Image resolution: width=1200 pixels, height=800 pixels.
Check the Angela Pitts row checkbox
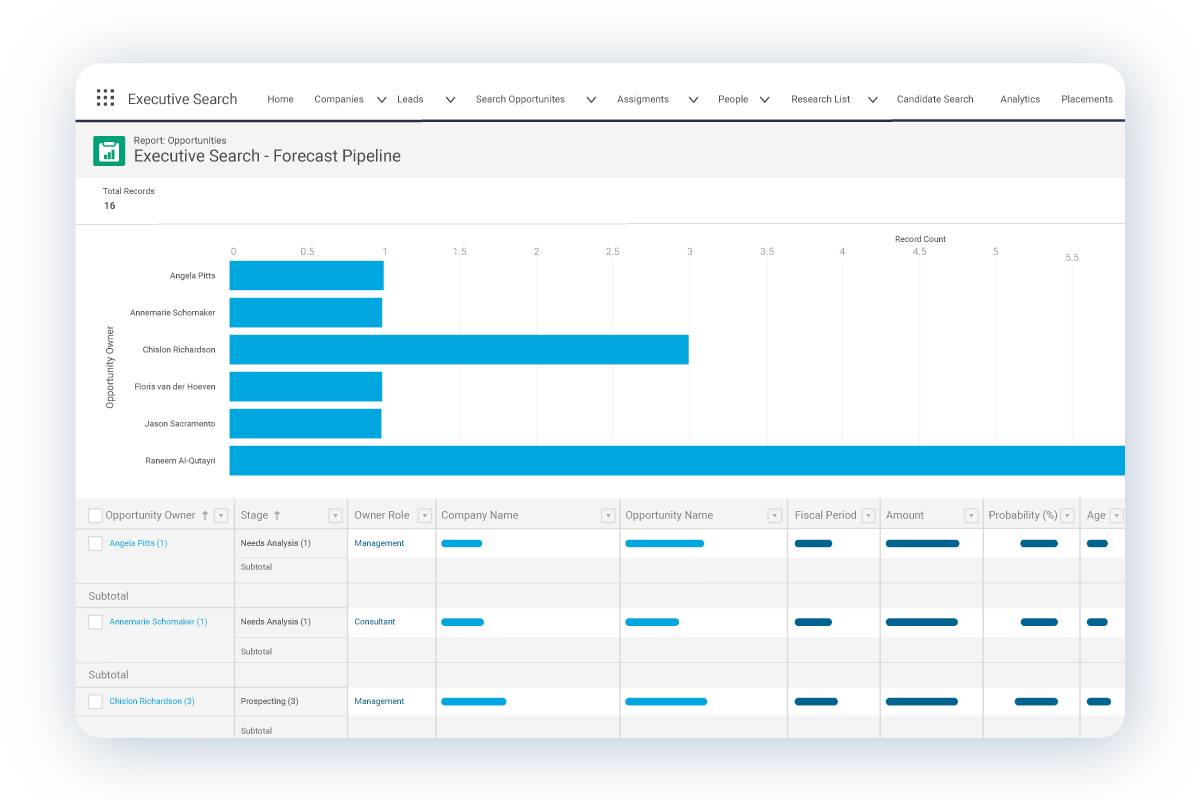[95, 544]
